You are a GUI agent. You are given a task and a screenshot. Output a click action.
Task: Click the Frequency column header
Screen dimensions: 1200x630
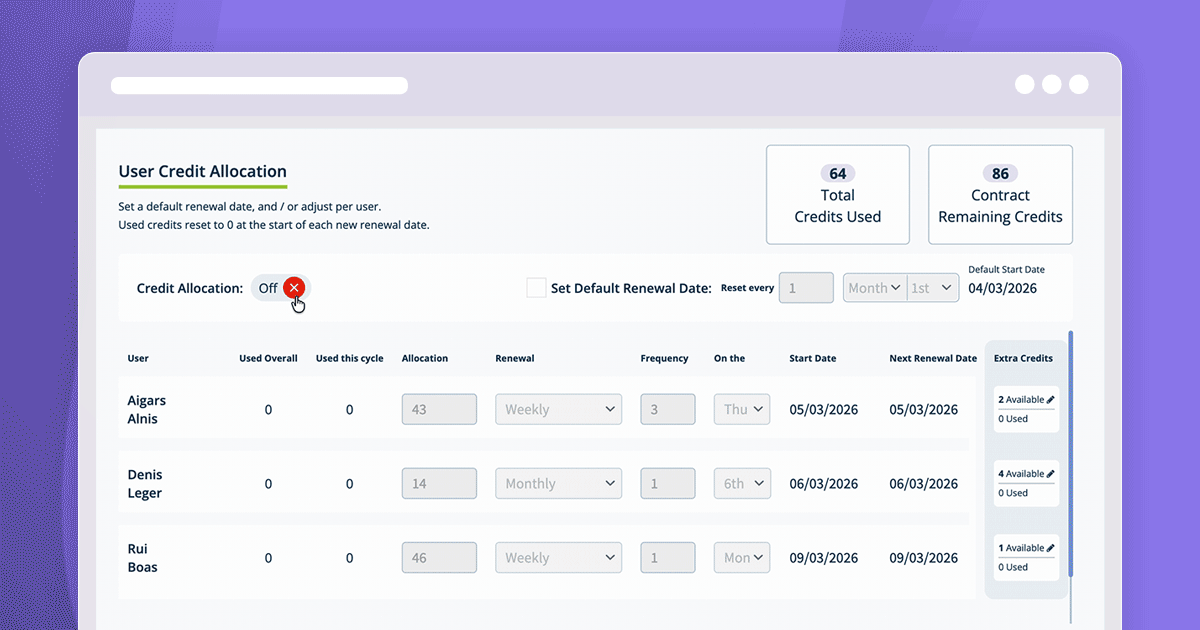coord(665,358)
